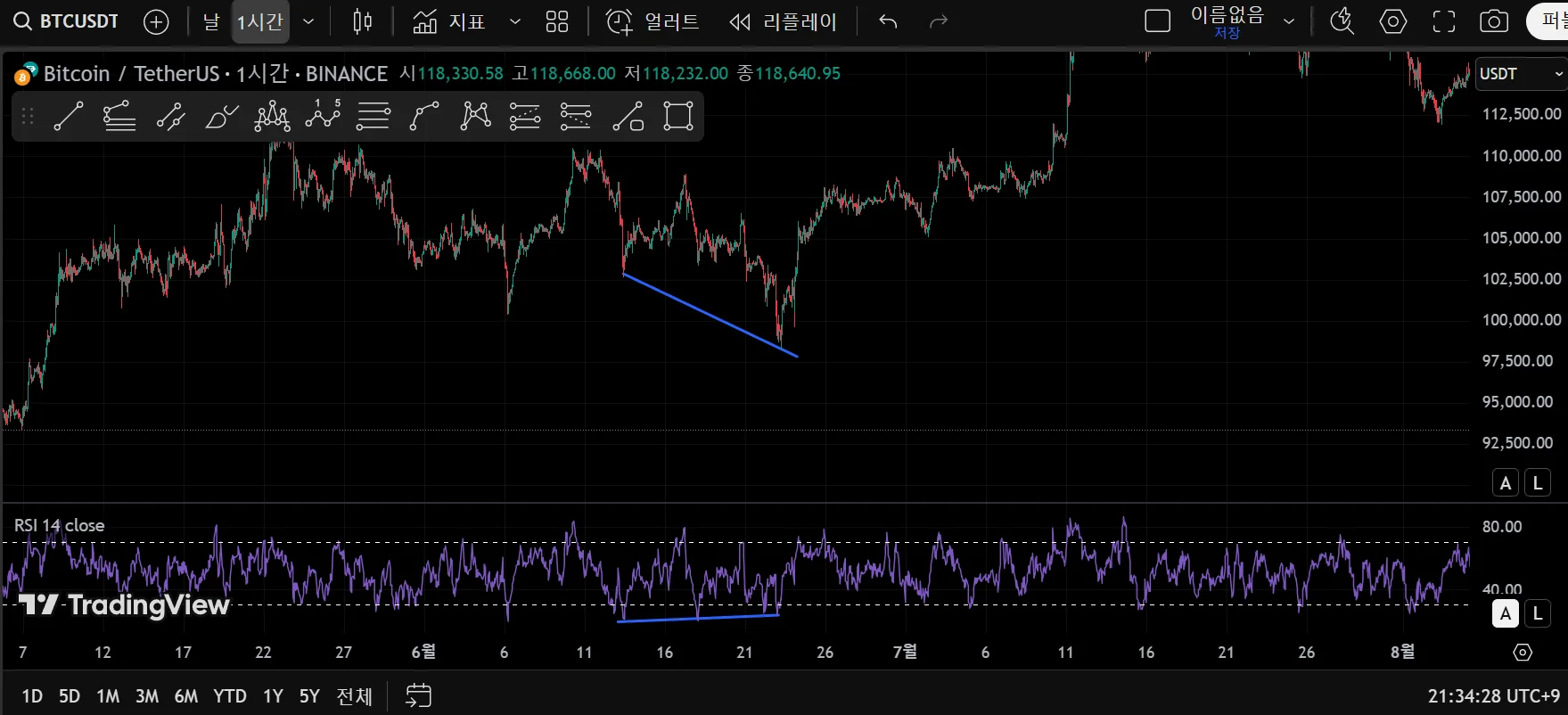The height and width of the screenshot is (715, 1568).
Task: Click the RSI 14 close legend
Action: tap(60, 526)
